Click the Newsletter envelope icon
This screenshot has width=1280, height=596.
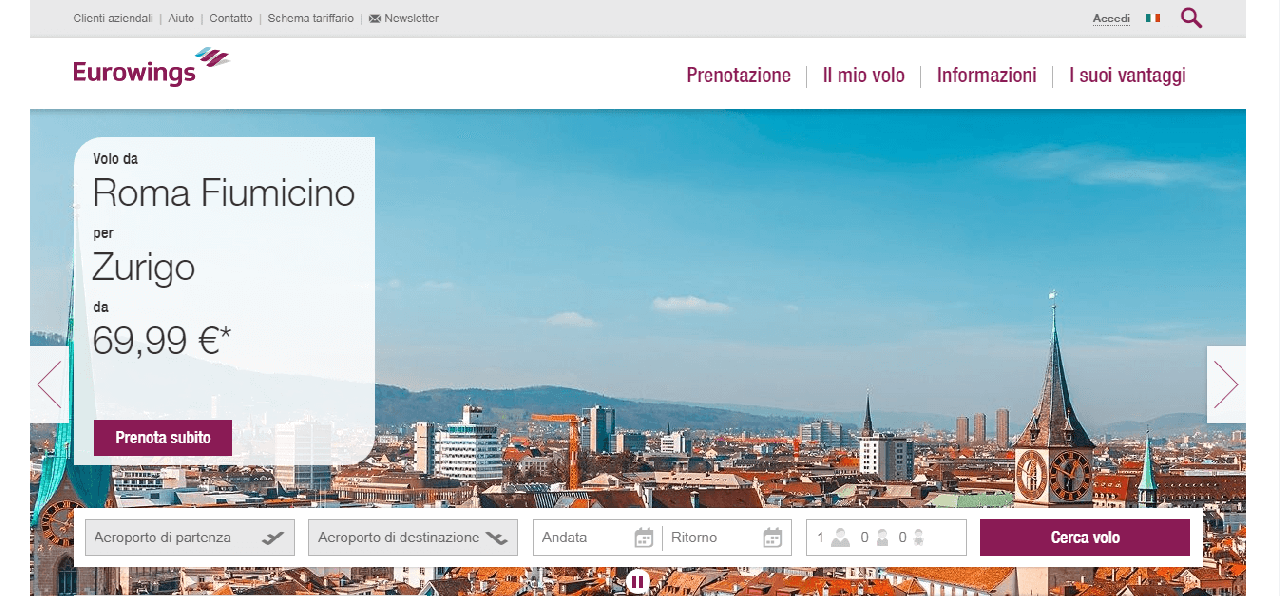[x=374, y=17]
